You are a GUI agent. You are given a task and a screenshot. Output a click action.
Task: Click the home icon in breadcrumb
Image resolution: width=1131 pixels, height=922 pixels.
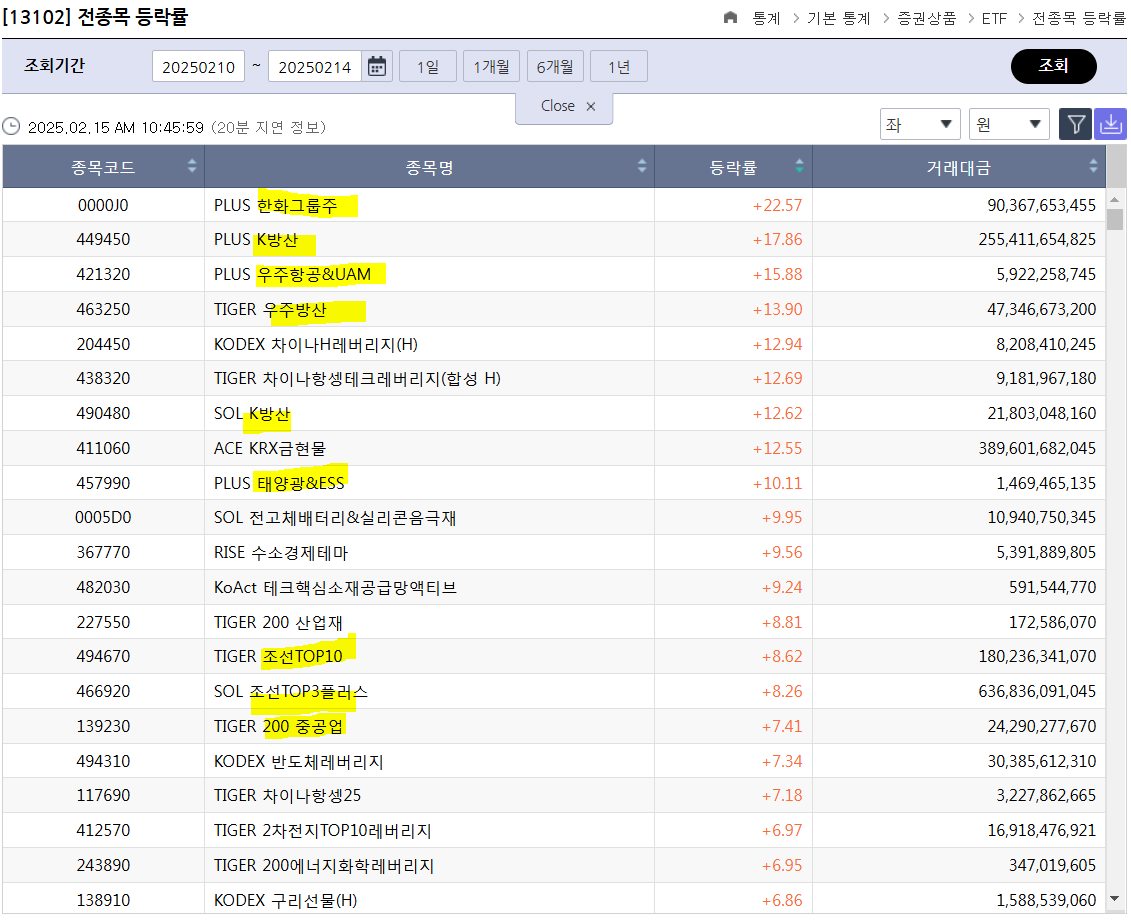[x=730, y=18]
